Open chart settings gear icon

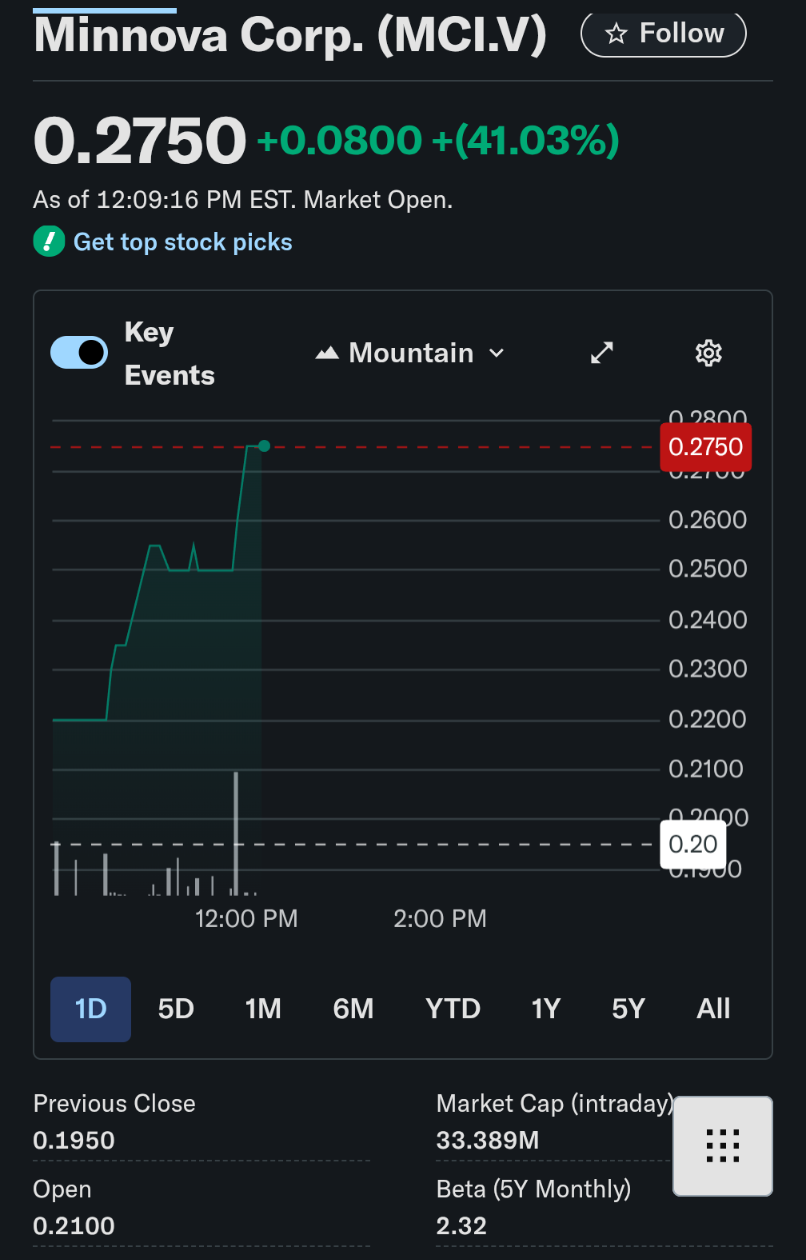708,353
